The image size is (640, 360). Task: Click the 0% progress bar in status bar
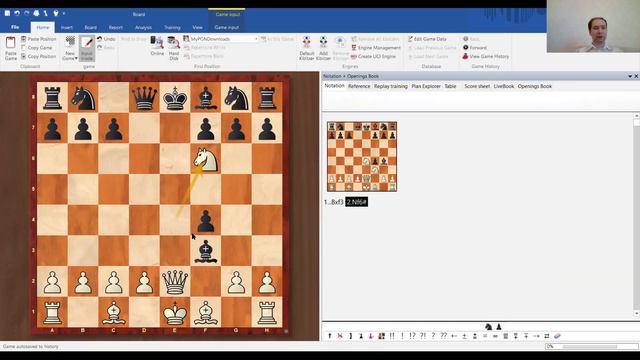point(592,347)
